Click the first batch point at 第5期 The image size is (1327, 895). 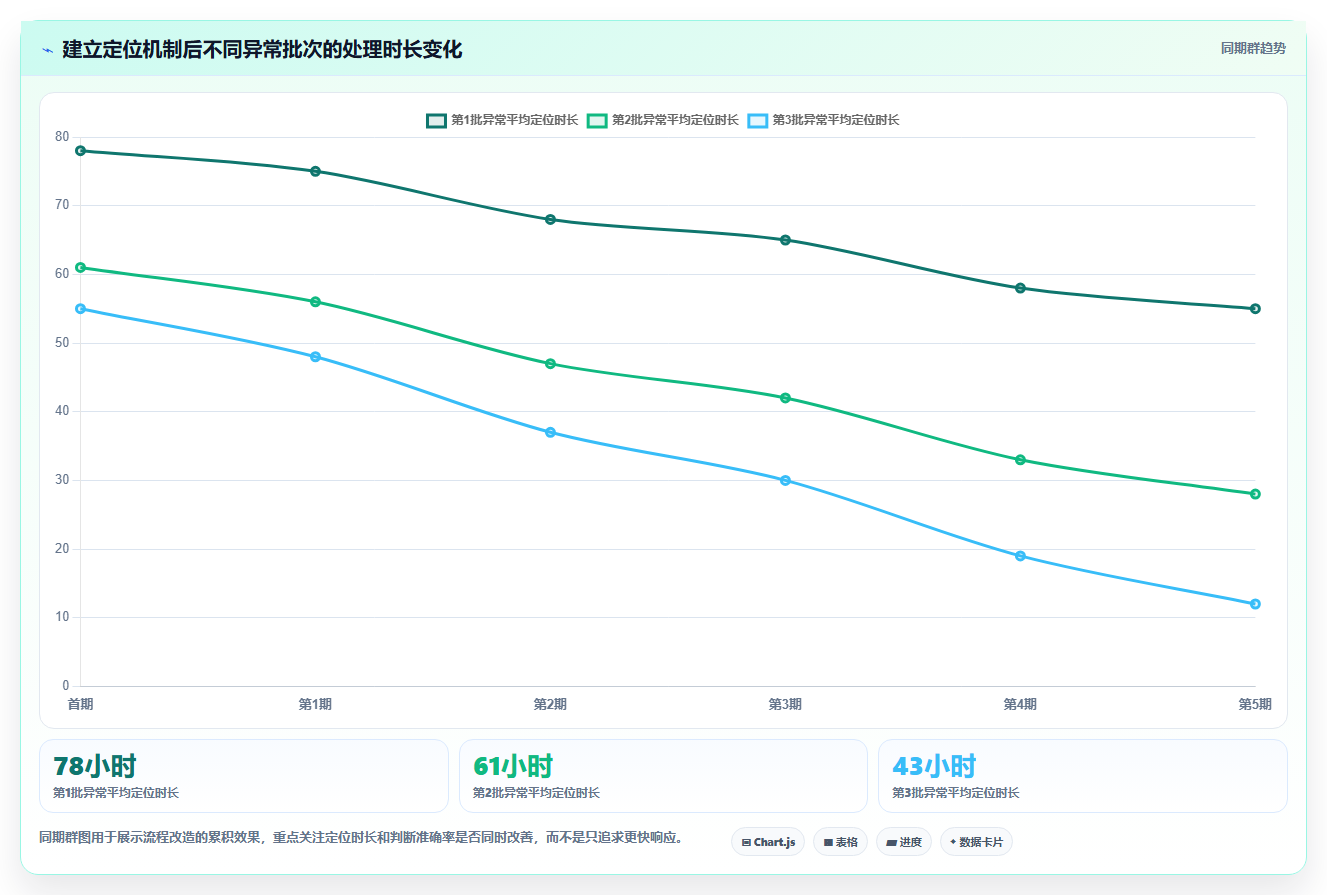point(1255,309)
